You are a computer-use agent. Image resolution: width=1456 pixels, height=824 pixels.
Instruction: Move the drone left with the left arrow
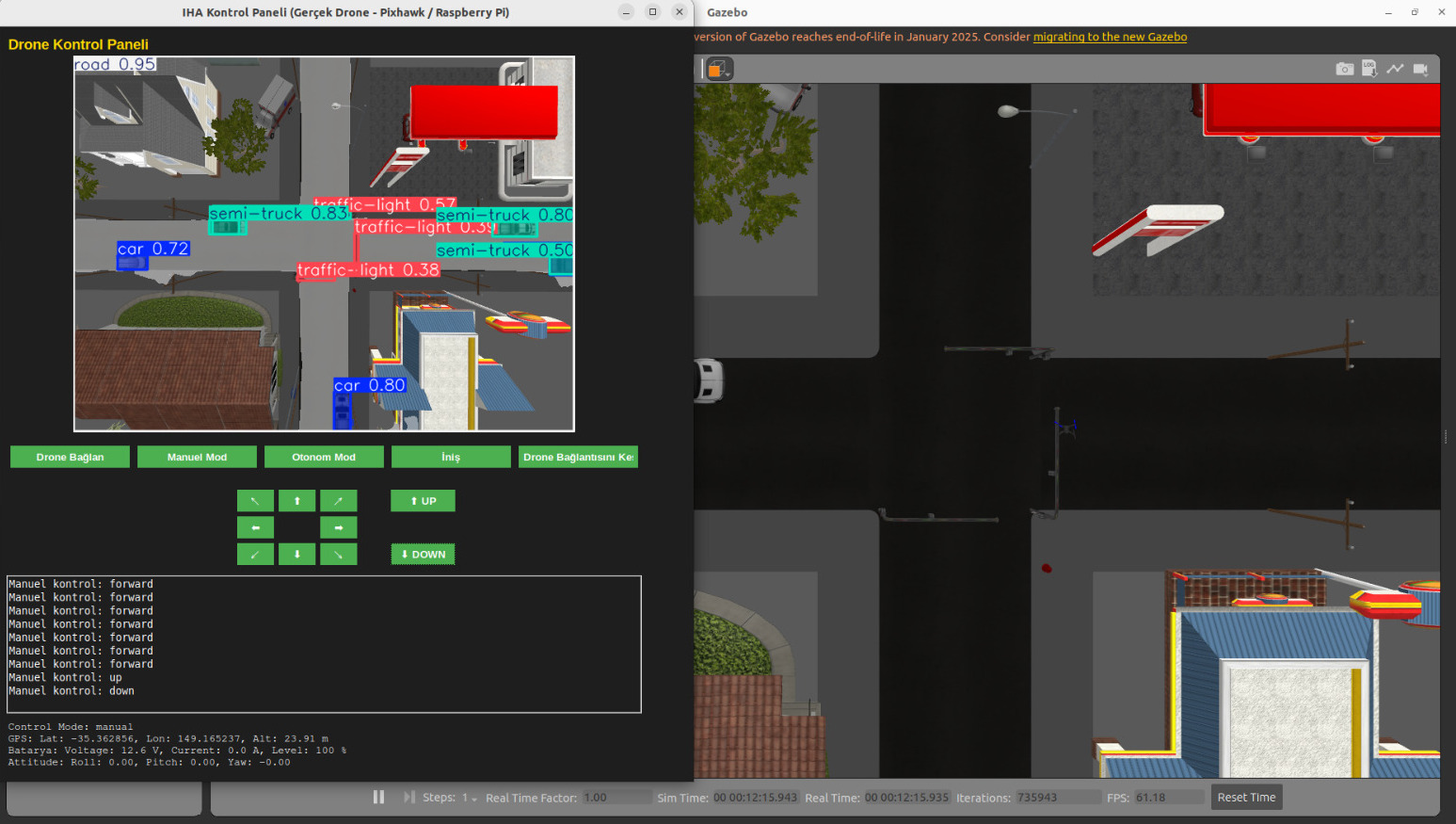[255, 527]
